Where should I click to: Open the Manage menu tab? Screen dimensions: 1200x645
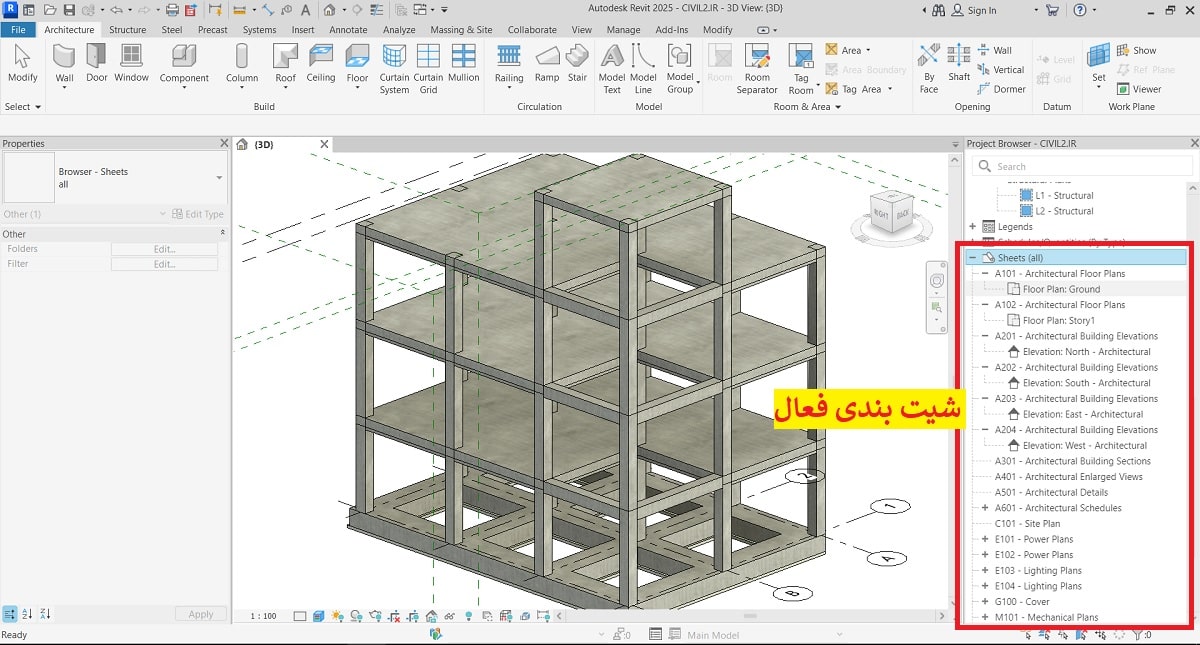pos(623,30)
